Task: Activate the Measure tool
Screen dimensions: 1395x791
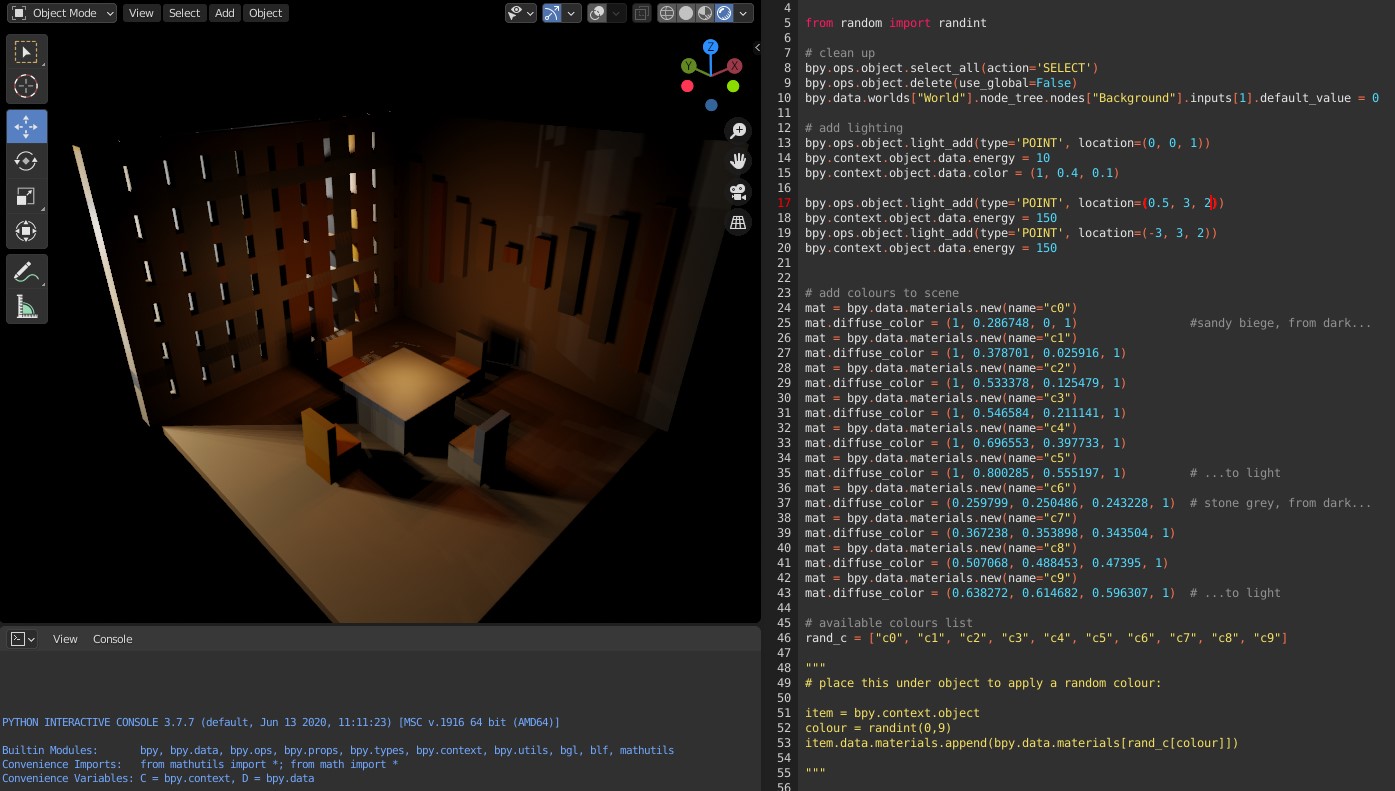Action: click(x=27, y=306)
